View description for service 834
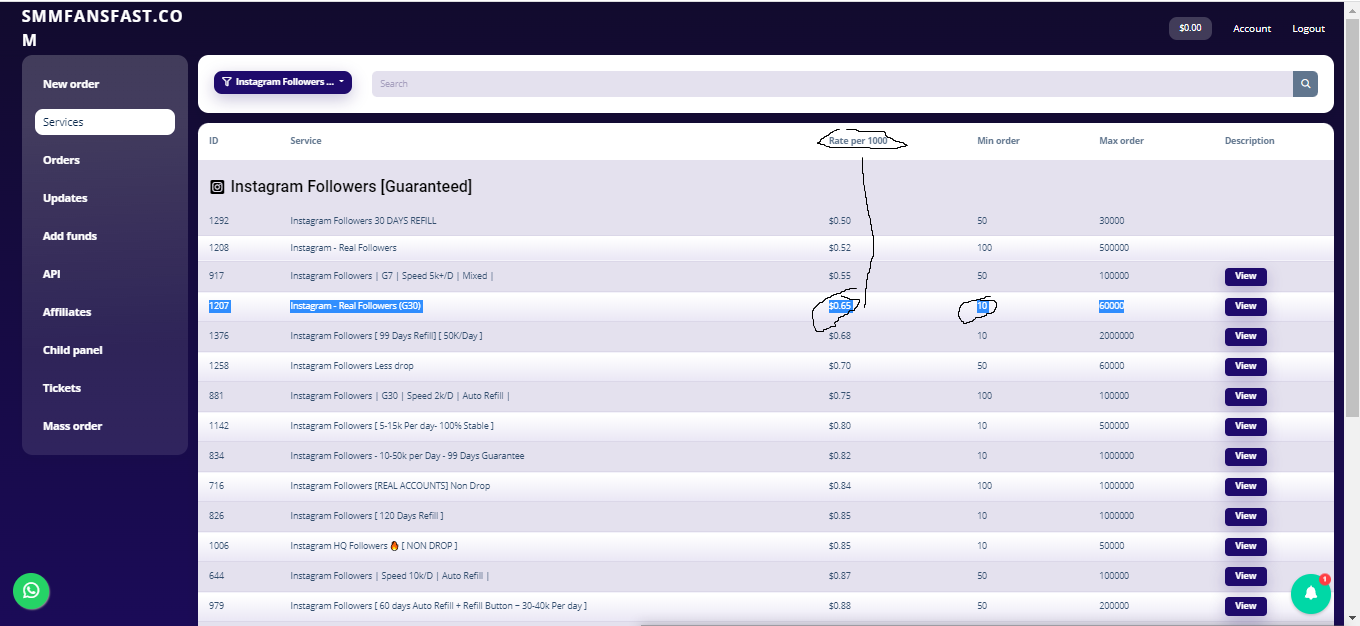The width and height of the screenshot is (1360, 626). (x=1245, y=456)
